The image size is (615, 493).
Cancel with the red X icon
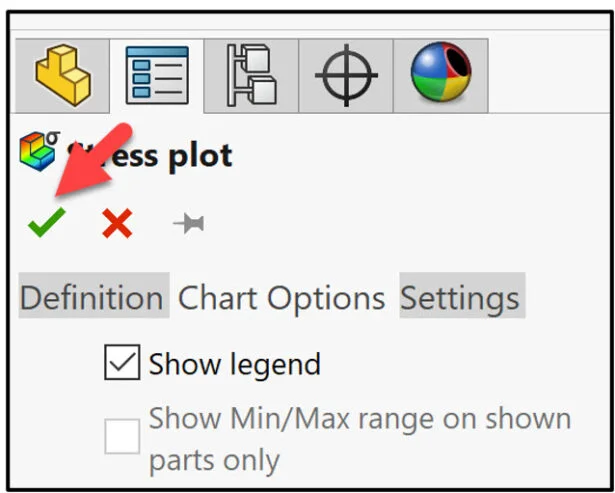pos(117,224)
